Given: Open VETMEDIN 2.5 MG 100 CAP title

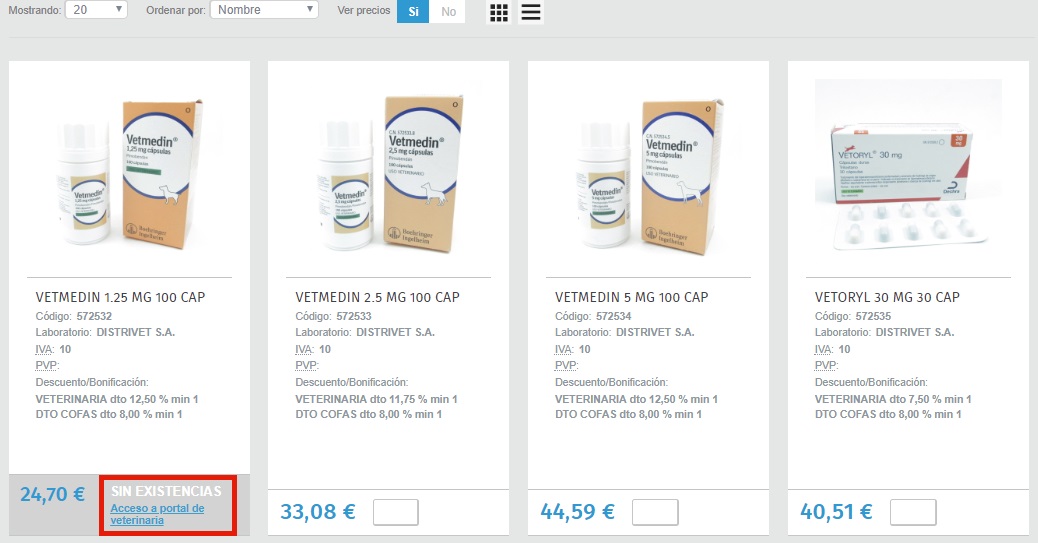Looking at the screenshot, I should click(x=377, y=297).
